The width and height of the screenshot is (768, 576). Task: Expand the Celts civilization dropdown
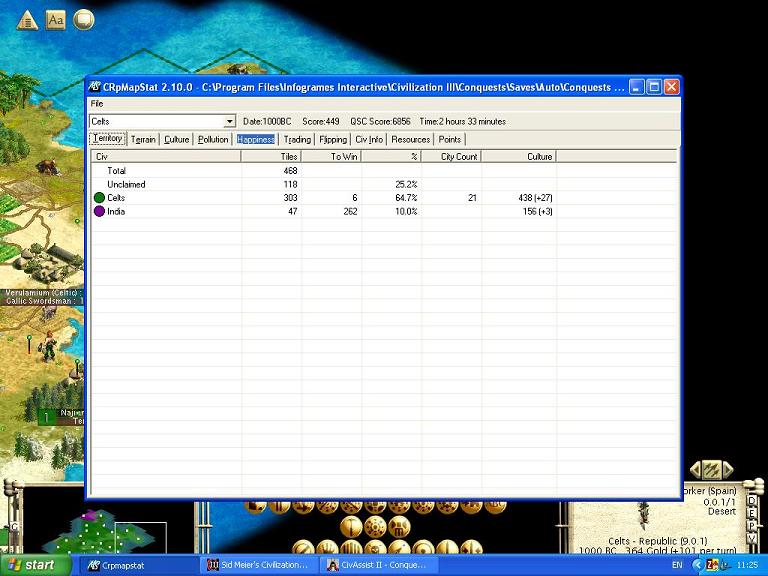(x=229, y=121)
